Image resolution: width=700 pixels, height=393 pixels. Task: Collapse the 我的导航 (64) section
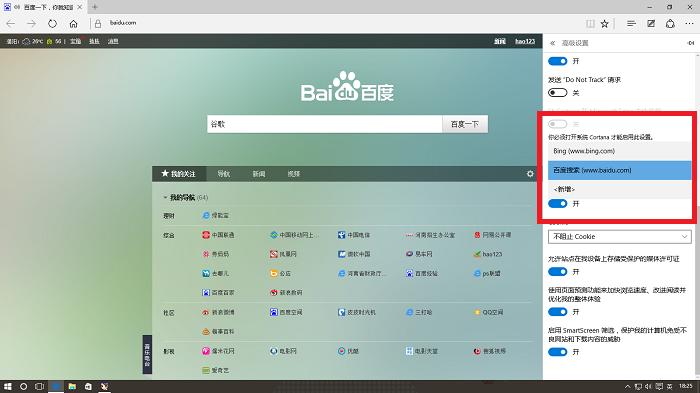tap(165, 197)
